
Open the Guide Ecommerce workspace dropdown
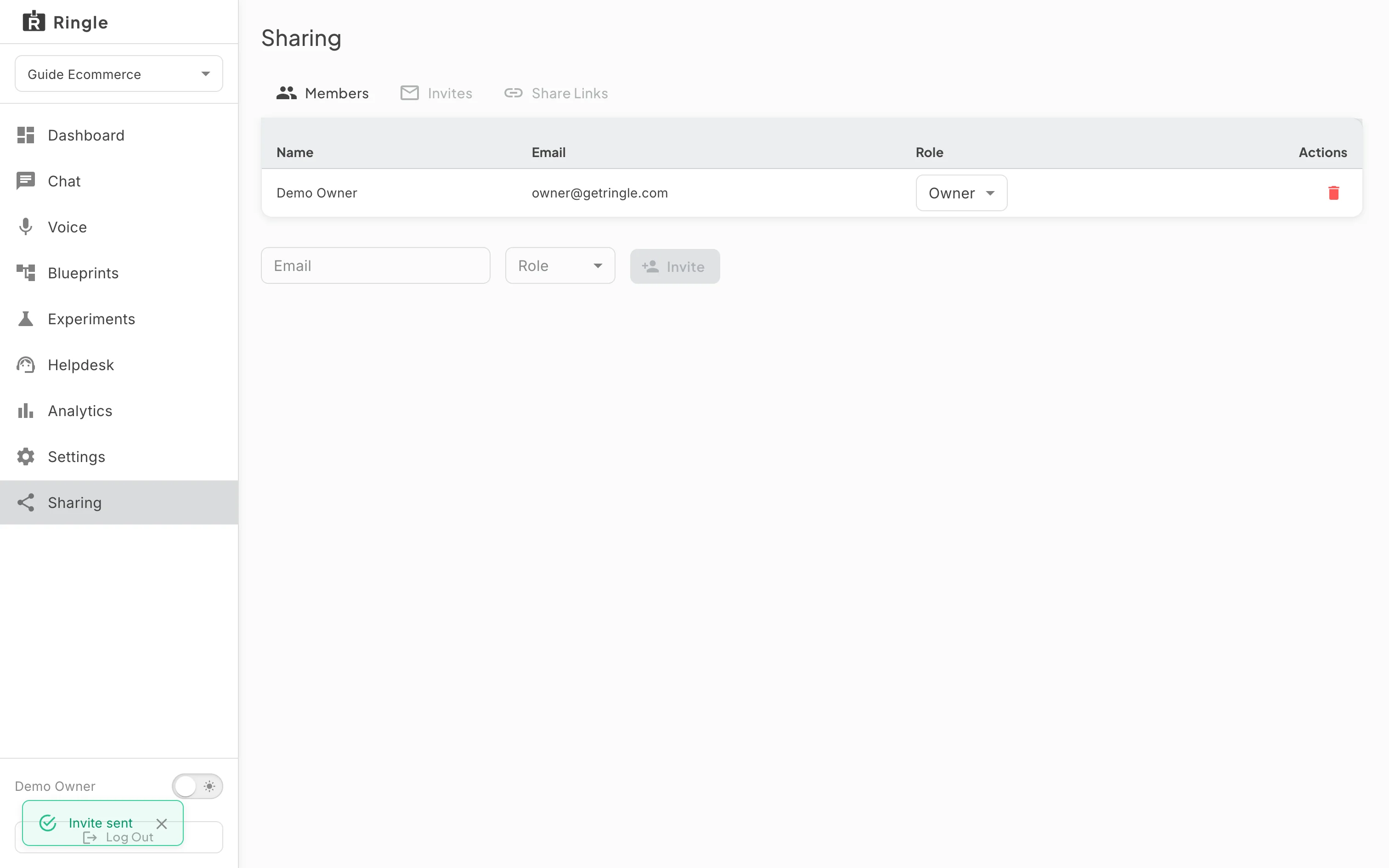click(x=119, y=73)
